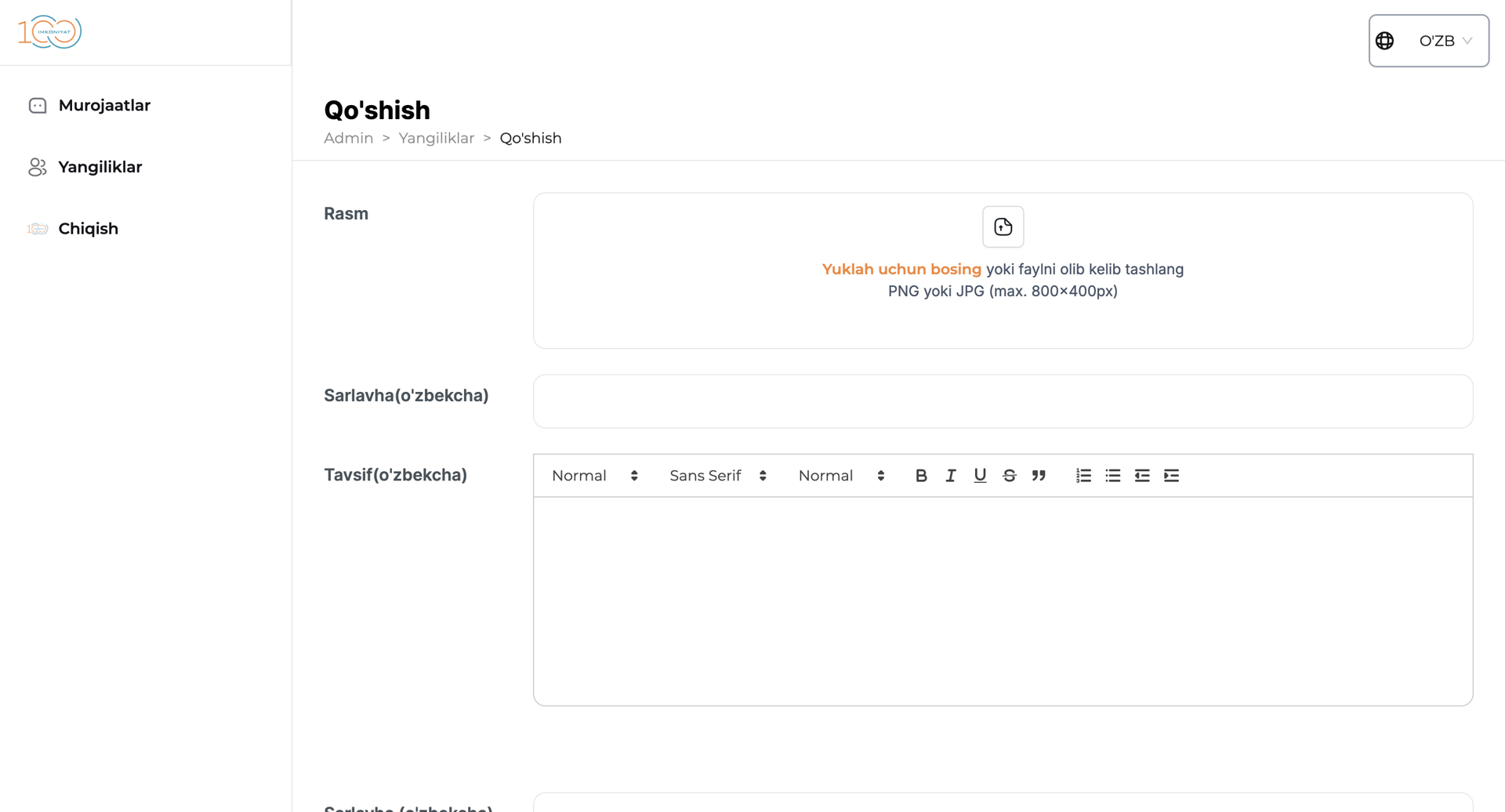Toggle underline formatting in the editor

click(980, 476)
